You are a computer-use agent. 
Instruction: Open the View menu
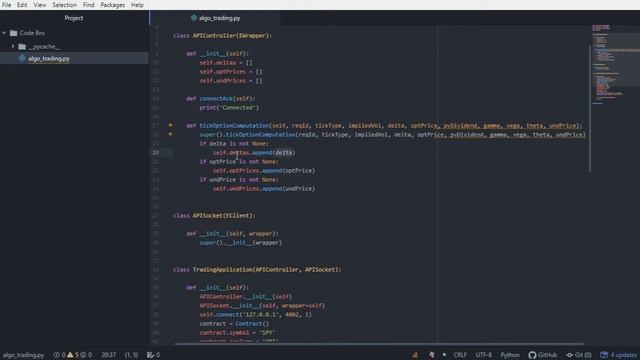tap(40, 5)
